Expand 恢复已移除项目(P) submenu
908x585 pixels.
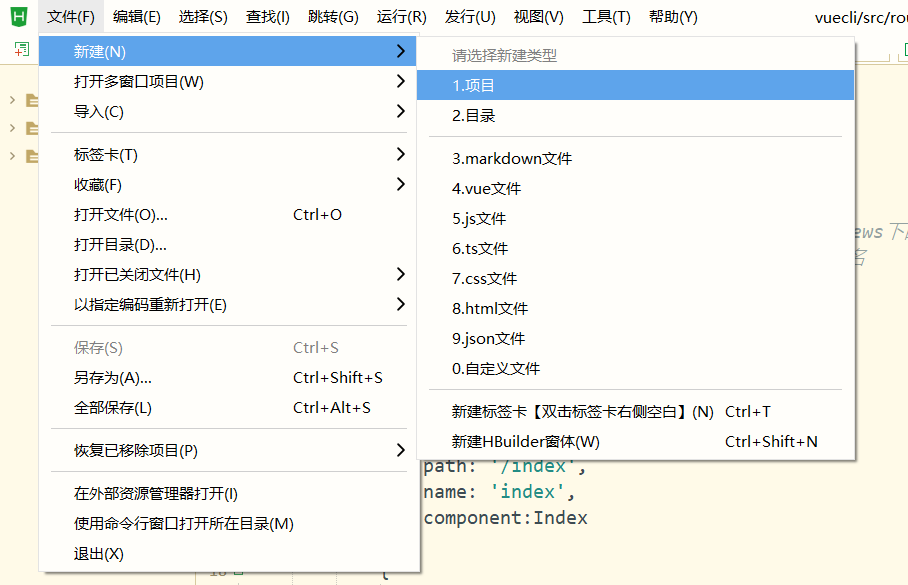click(x=228, y=451)
